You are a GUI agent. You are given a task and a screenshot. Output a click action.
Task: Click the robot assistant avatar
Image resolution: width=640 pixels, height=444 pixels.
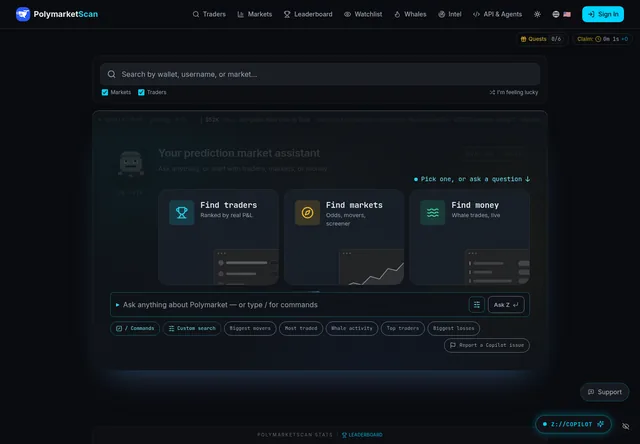[131, 164]
